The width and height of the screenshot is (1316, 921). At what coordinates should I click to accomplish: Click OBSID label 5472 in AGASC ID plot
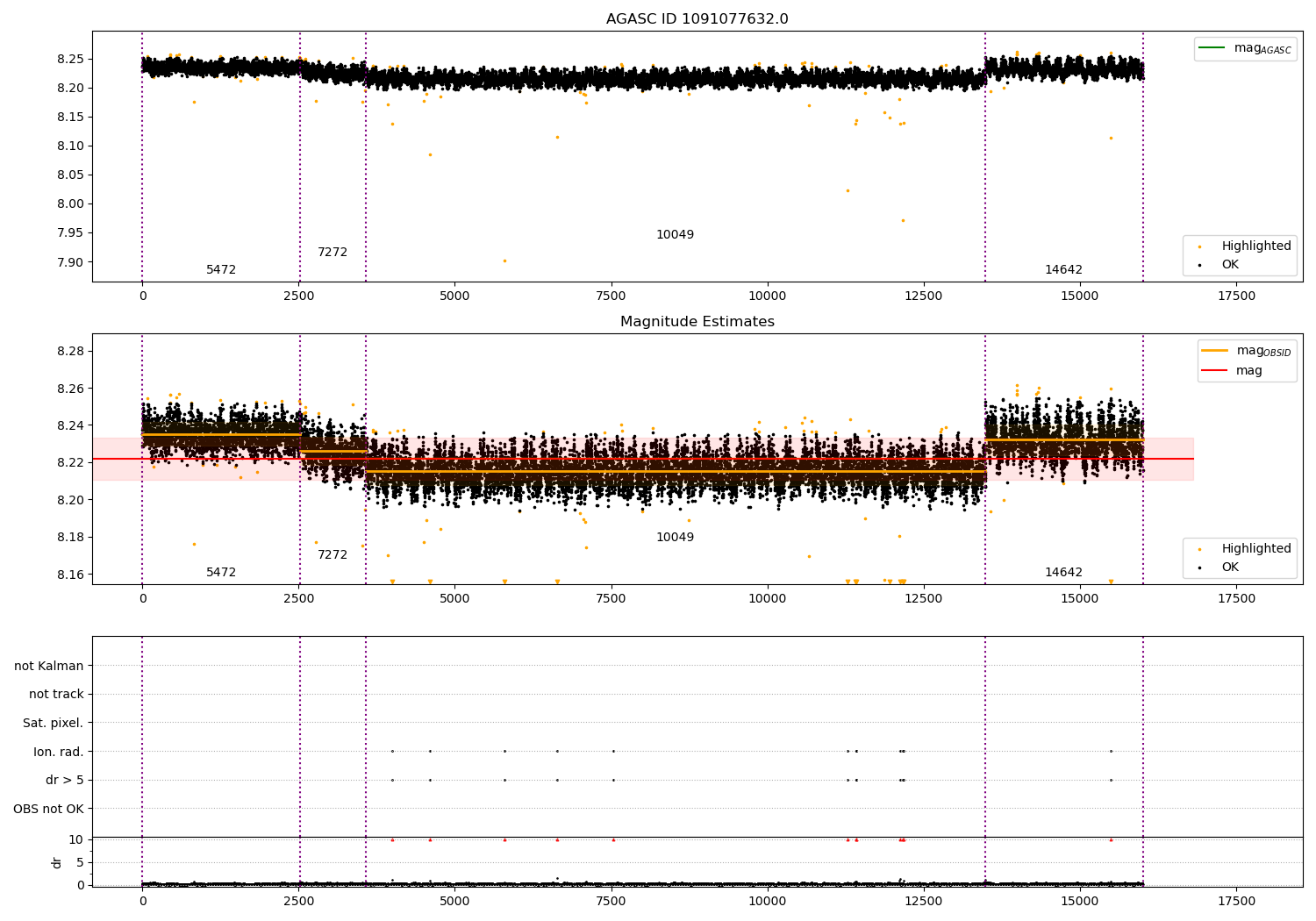[221, 270]
